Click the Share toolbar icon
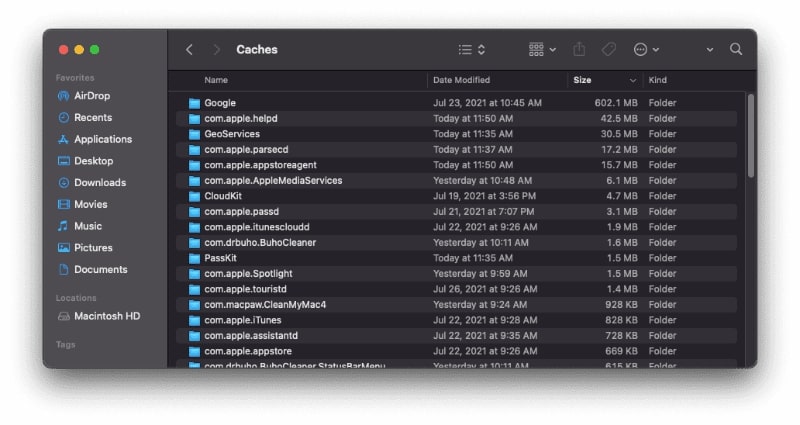 point(579,49)
